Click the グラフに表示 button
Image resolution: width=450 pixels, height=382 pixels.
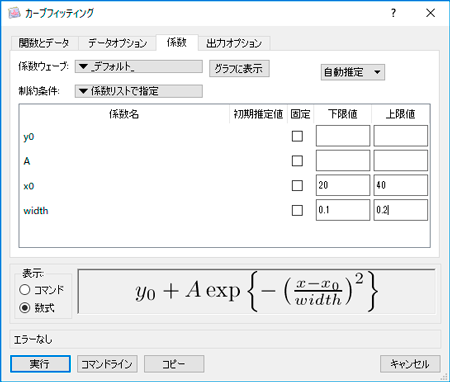pos(239,68)
